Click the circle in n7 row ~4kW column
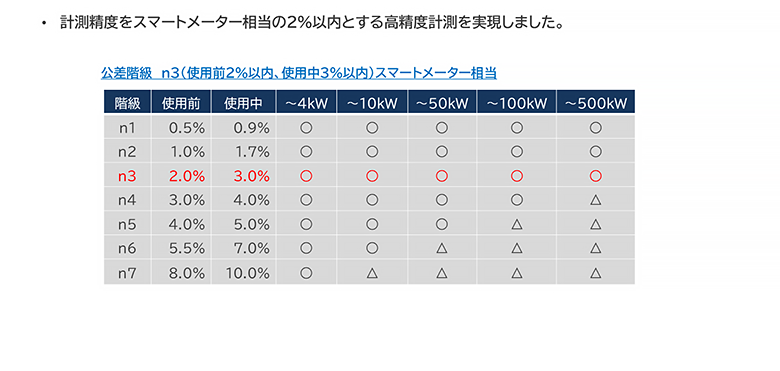 306,273
